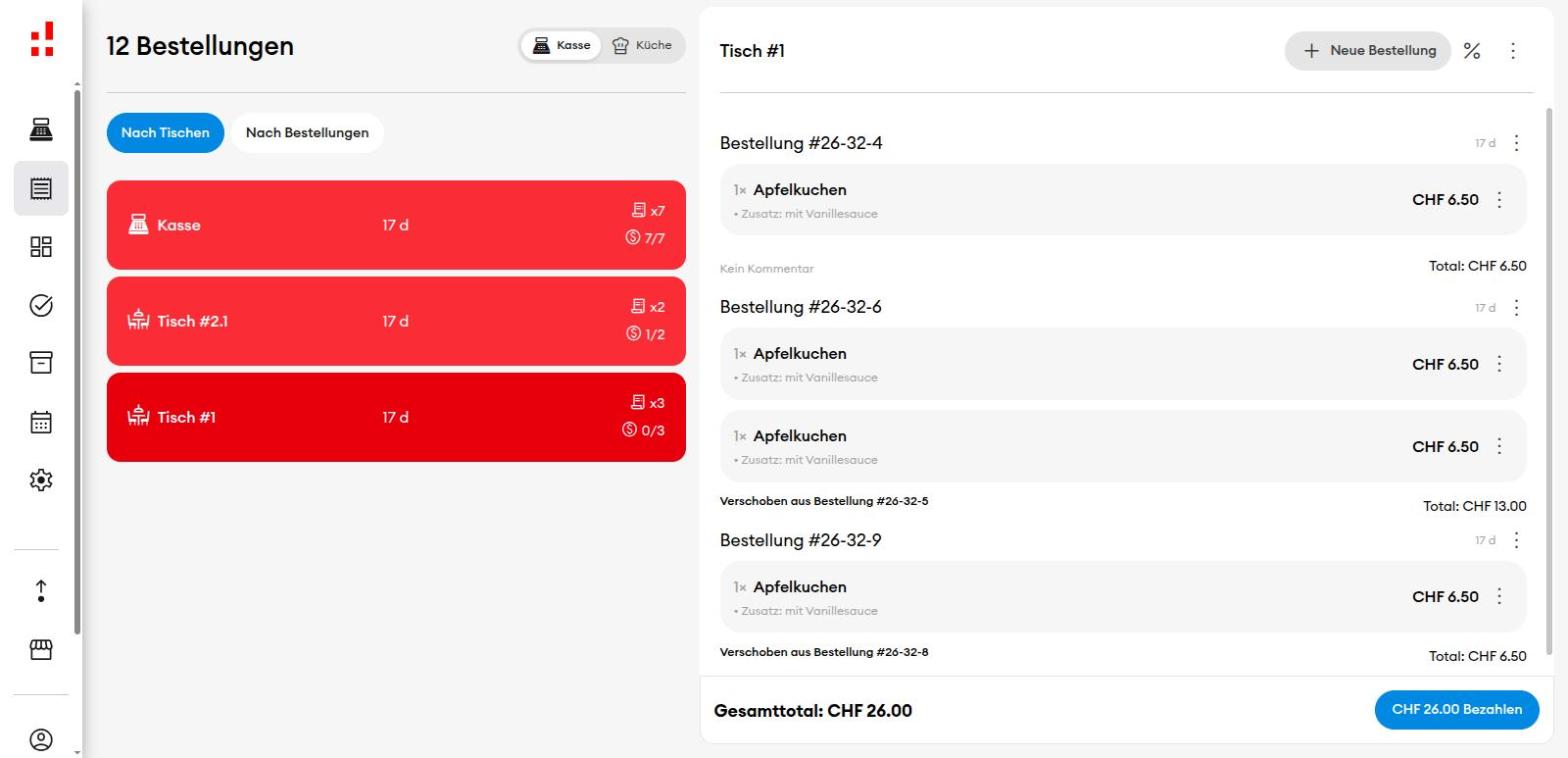The width and height of the screenshot is (1568, 758).
Task: Select the Tisch #2.1 order card
Action: pyautogui.click(x=396, y=321)
